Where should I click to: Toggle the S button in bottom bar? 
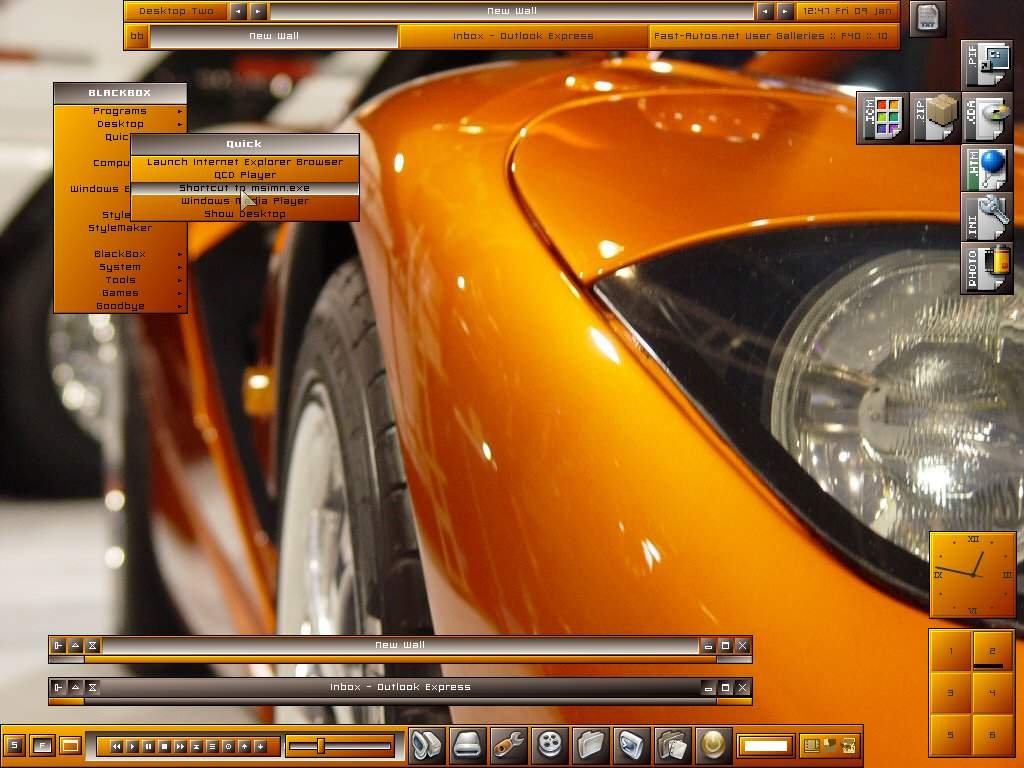[x=14, y=745]
